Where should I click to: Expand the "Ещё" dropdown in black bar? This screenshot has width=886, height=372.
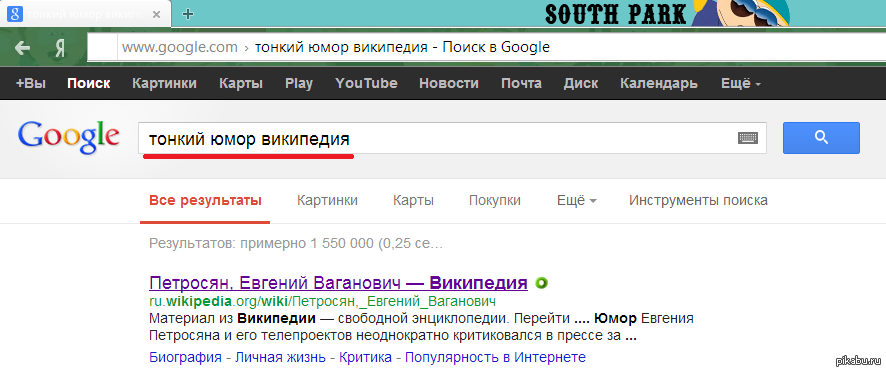coord(740,84)
